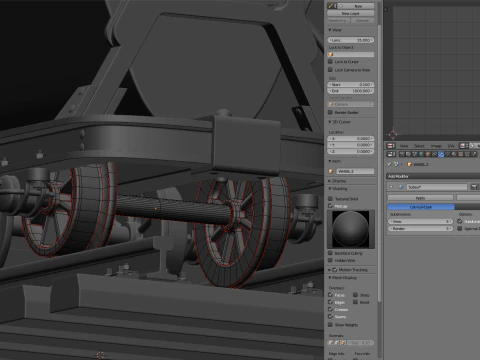Click the Subdivisions View level field
This screenshot has width=480, height=360.
click(x=421, y=221)
